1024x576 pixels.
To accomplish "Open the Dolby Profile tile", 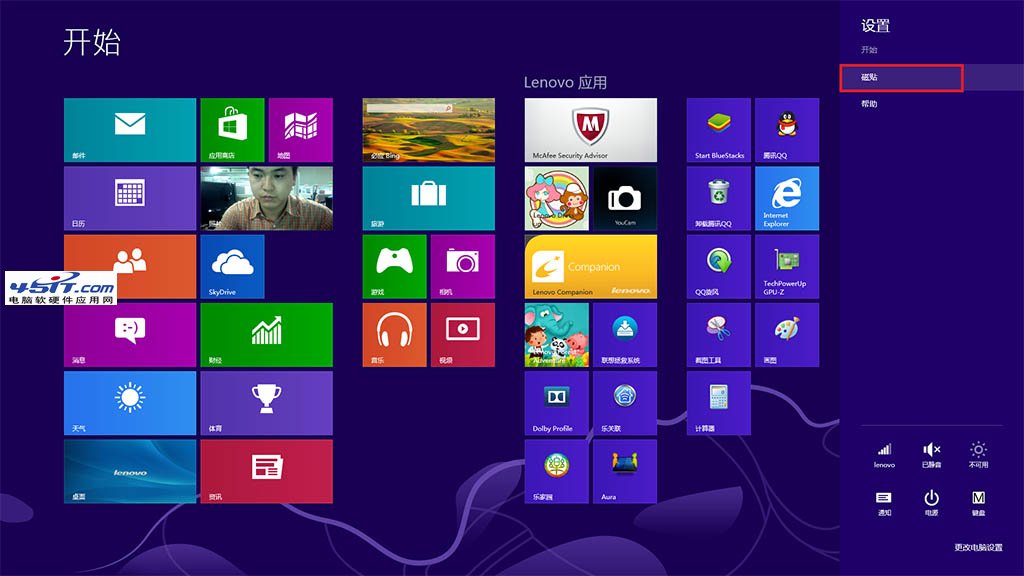I will [556, 402].
